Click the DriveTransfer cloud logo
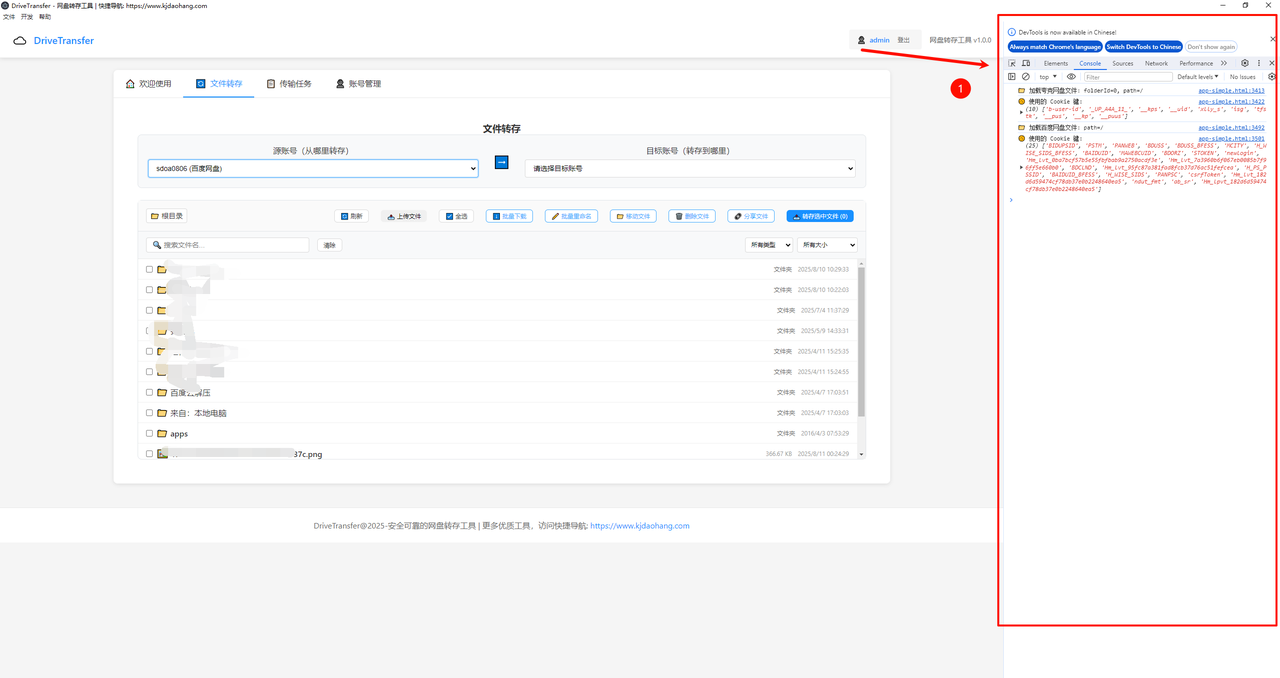The height and width of the screenshot is (678, 1280). tap(20, 41)
